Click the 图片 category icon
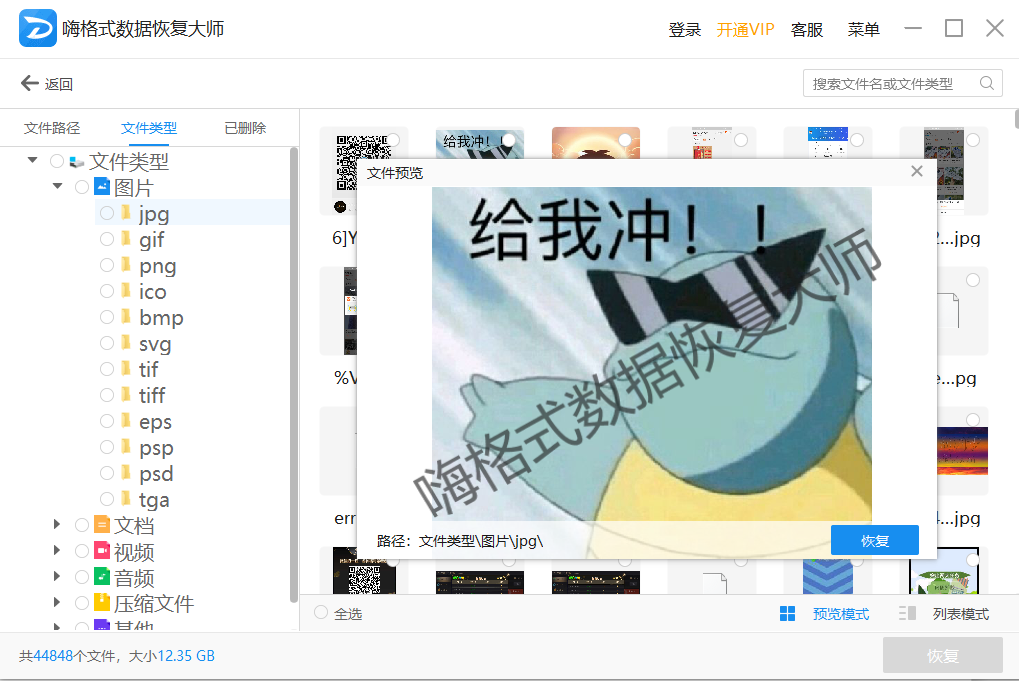The width and height of the screenshot is (1019, 681). (x=102, y=186)
